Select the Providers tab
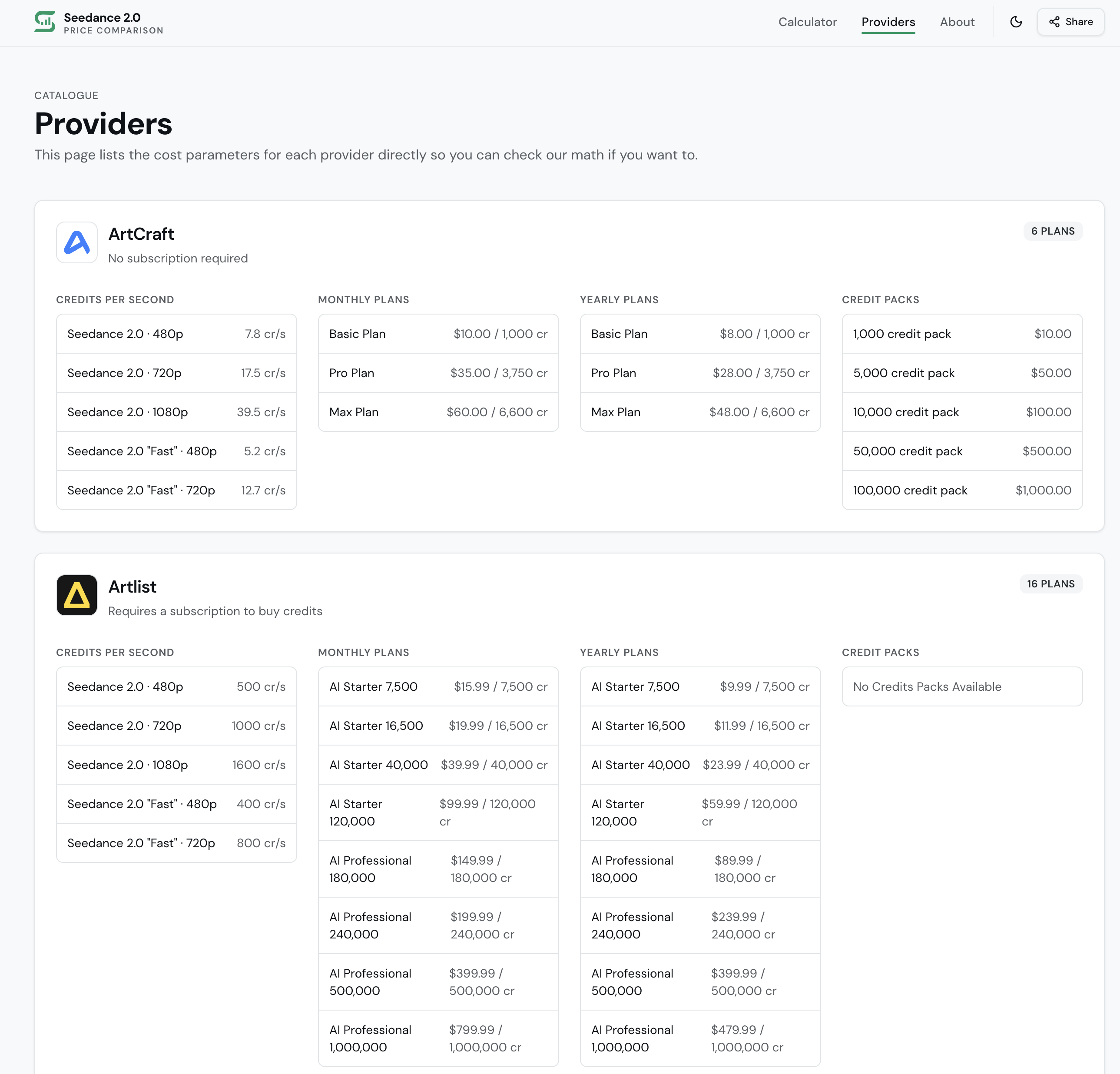The width and height of the screenshot is (1120, 1074). [888, 22]
